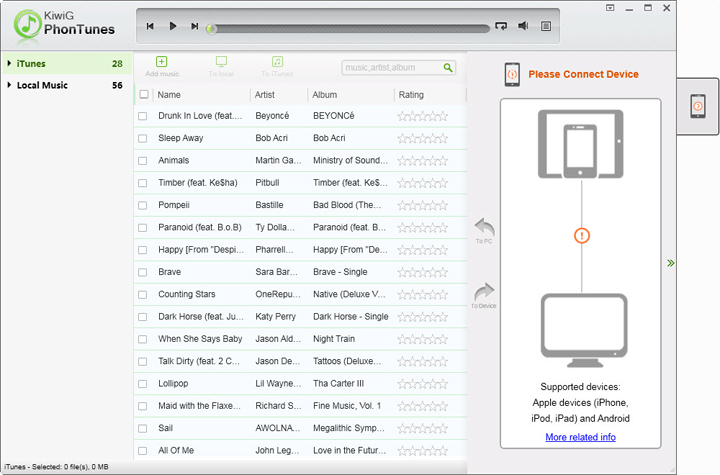Screen dimensions: 720x475
Task: Collapse the device panel with double chevron
Action: click(x=671, y=263)
